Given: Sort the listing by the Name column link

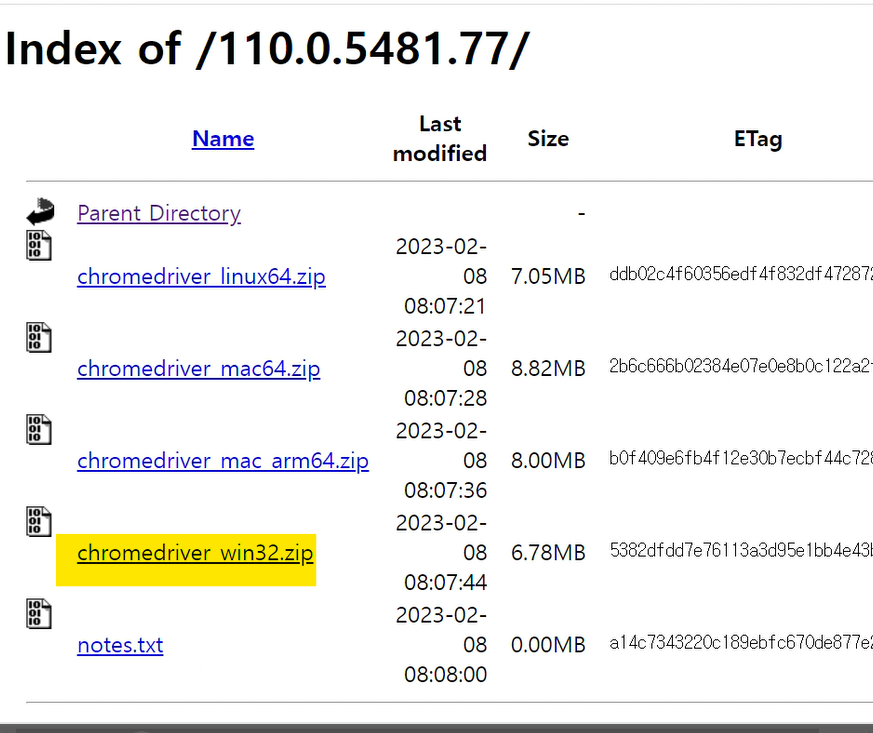Looking at the screenshot, I should click(x=223, y=139).
